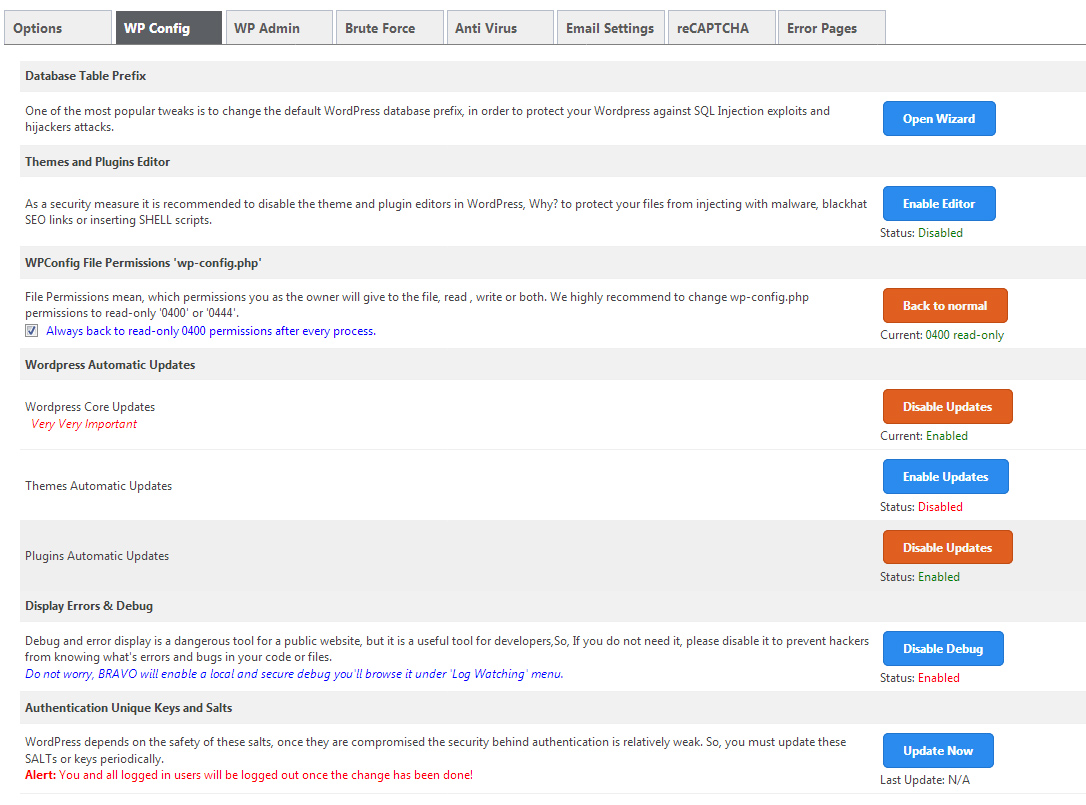Select the WP Config tab
This screenshot has width=1086, height=805.
point(169,28)
